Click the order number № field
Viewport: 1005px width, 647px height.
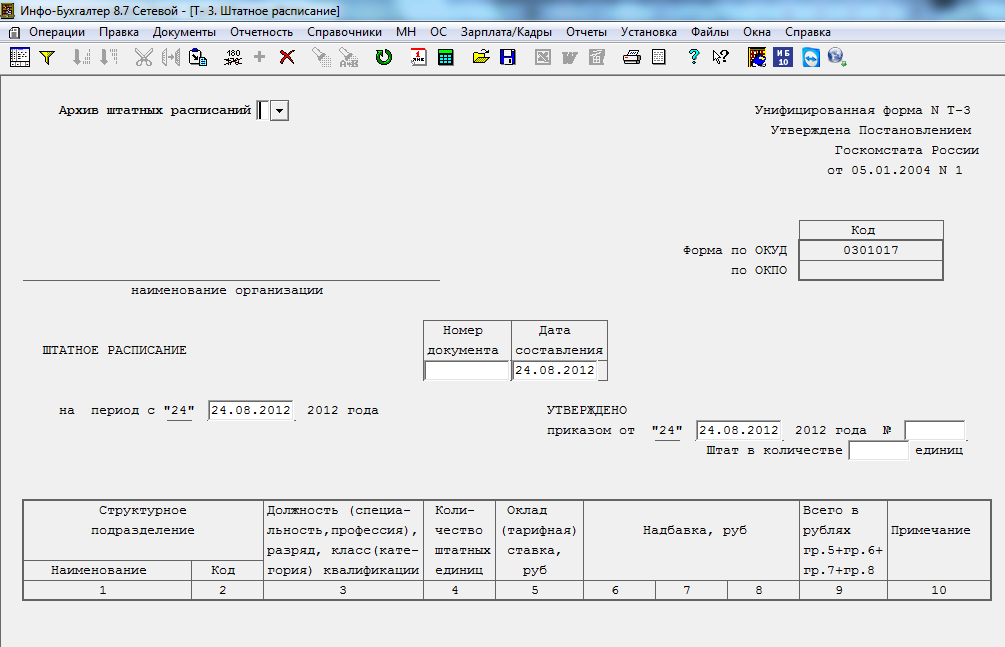(934, 430)
